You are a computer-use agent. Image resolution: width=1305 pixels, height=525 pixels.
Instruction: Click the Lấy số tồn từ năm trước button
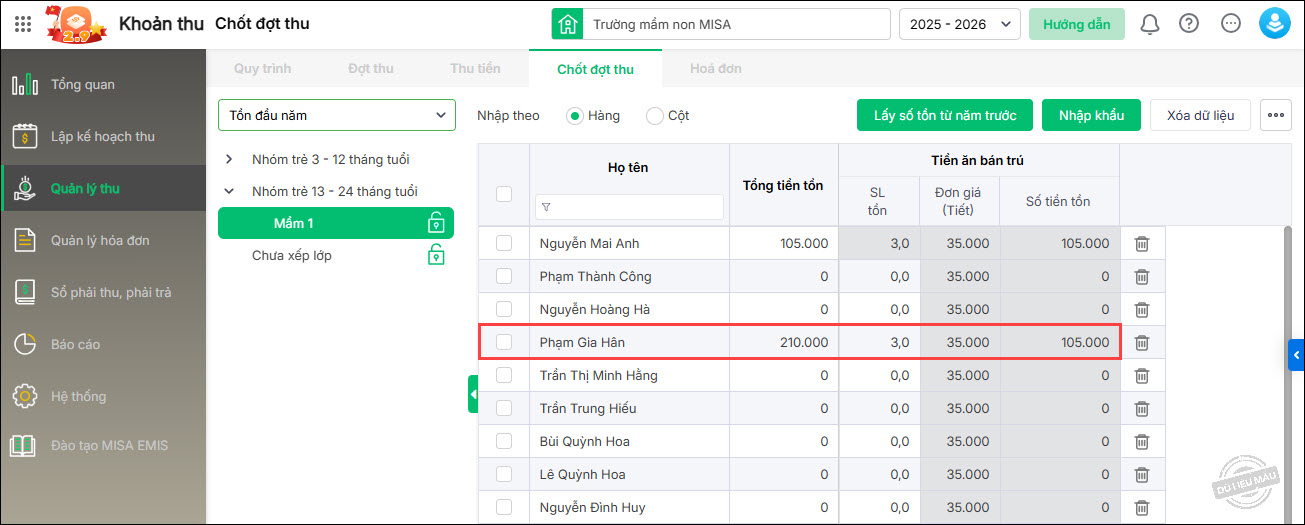[x=944, y=115]
